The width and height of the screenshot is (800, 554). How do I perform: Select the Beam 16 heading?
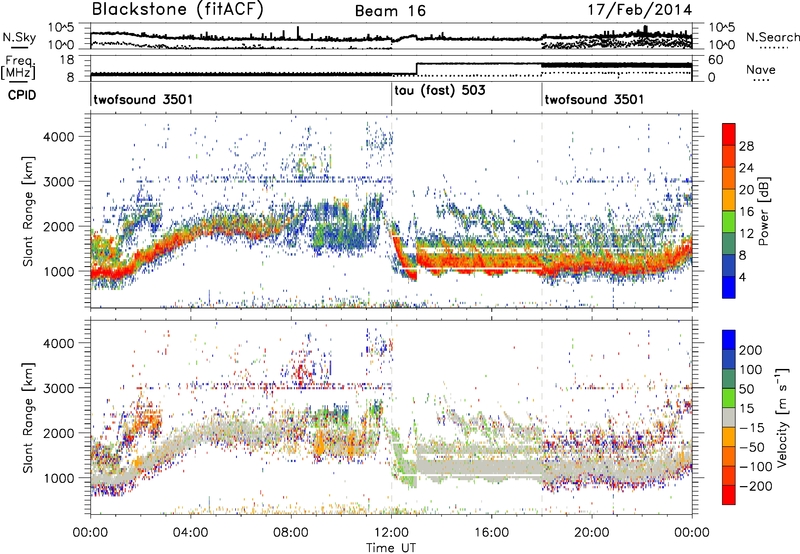pos(390,11)
